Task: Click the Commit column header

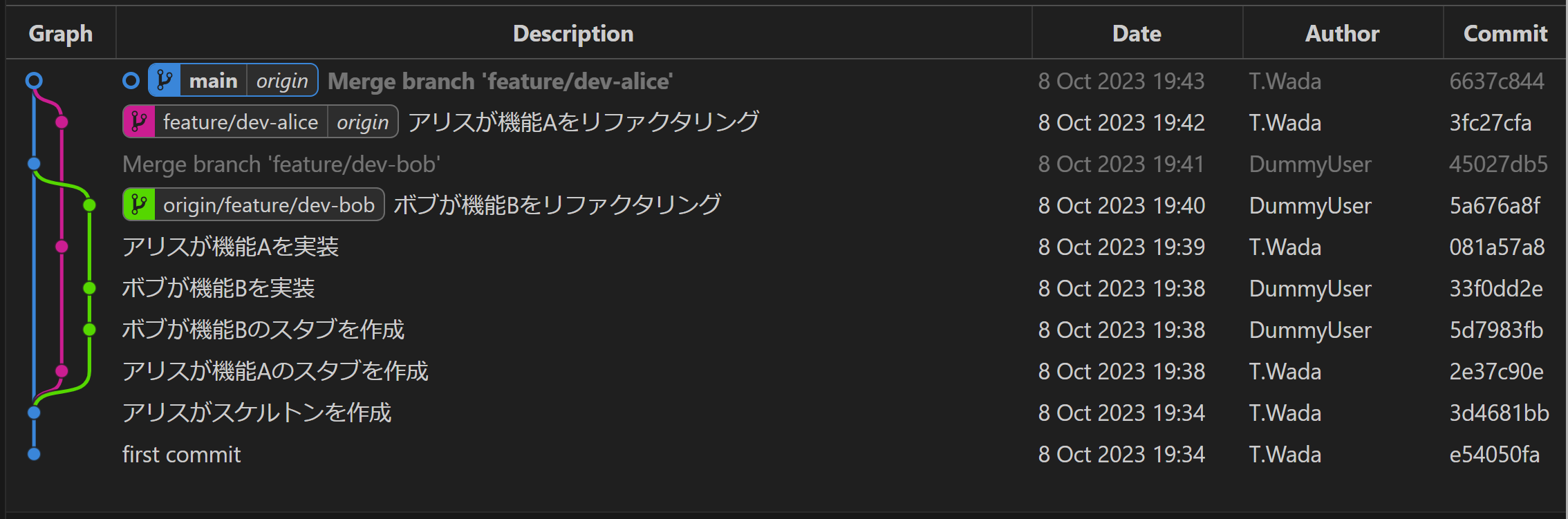Action: click(x=1505, y=33)
